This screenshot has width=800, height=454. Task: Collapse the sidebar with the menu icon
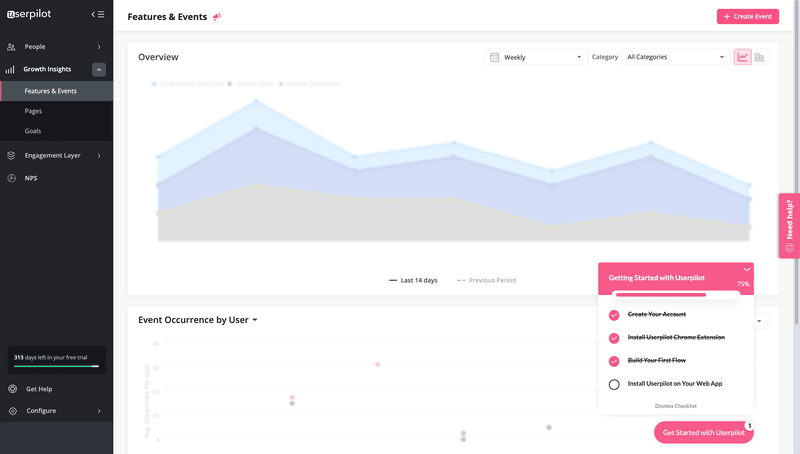coord(98,14)
